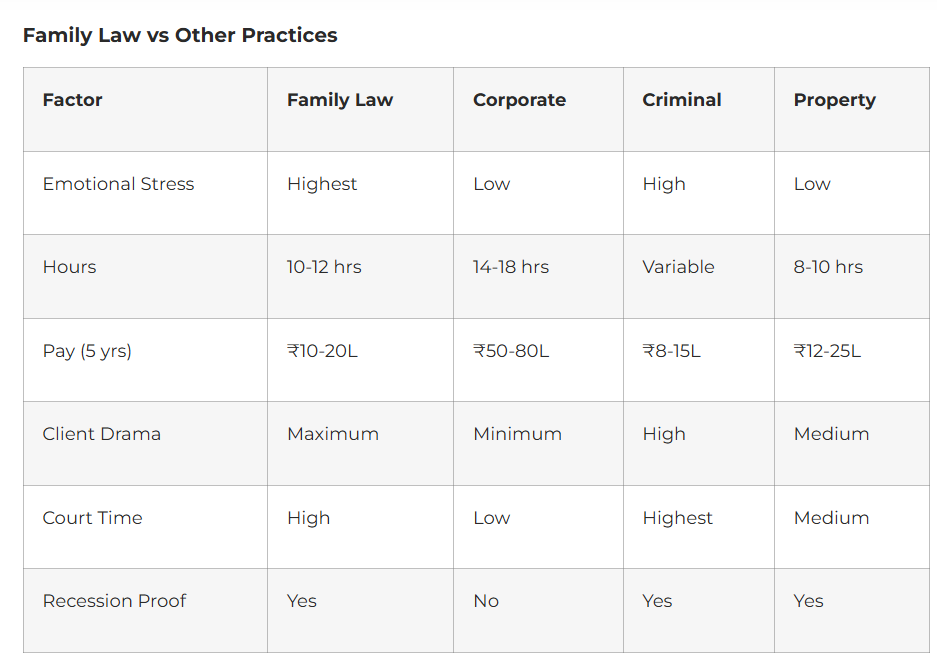Select the 'Factor' column header

pos(72,100)
